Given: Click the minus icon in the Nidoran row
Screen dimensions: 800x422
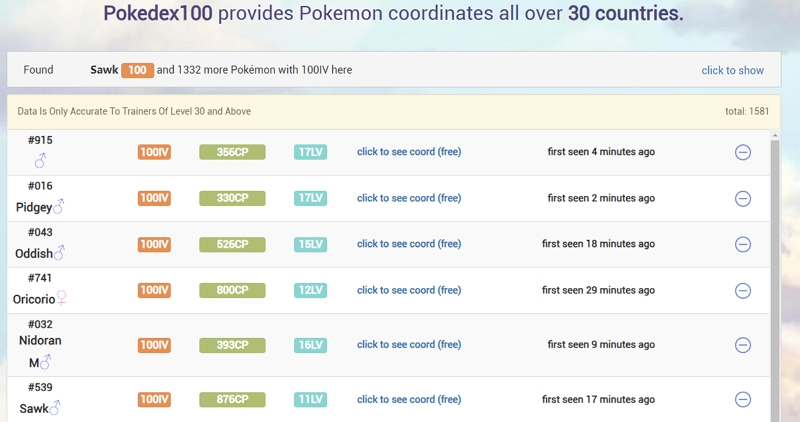Looking at the screenshot, I should point(743,345).
